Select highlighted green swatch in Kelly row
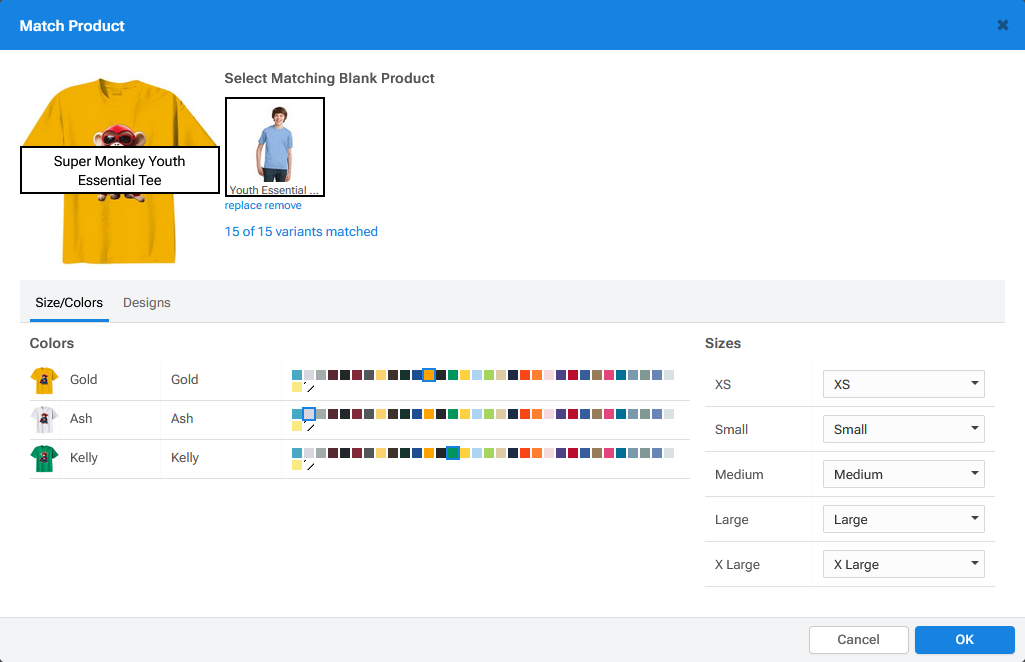This screenshot has height=662, width=1025. [453, 453]
